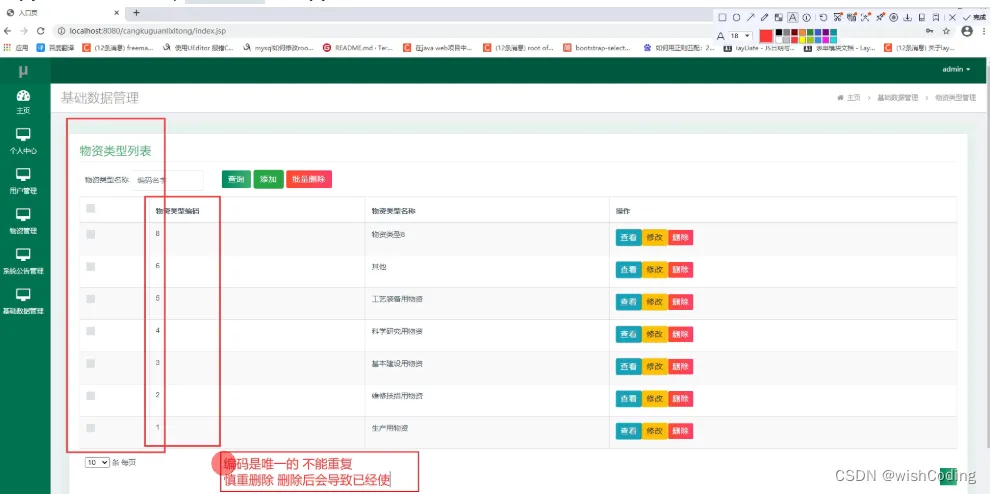Pick the black color swatch
Image resolution: width=991 pixels, height=494 pixels.
(779, 32)
